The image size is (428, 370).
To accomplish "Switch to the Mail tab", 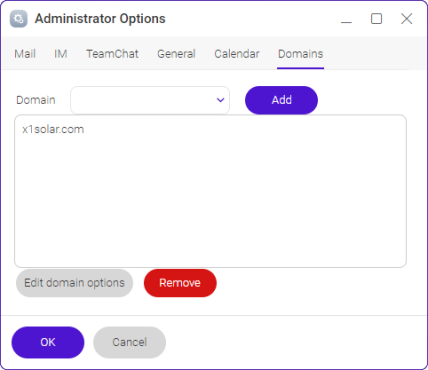I will coord(25,54).
